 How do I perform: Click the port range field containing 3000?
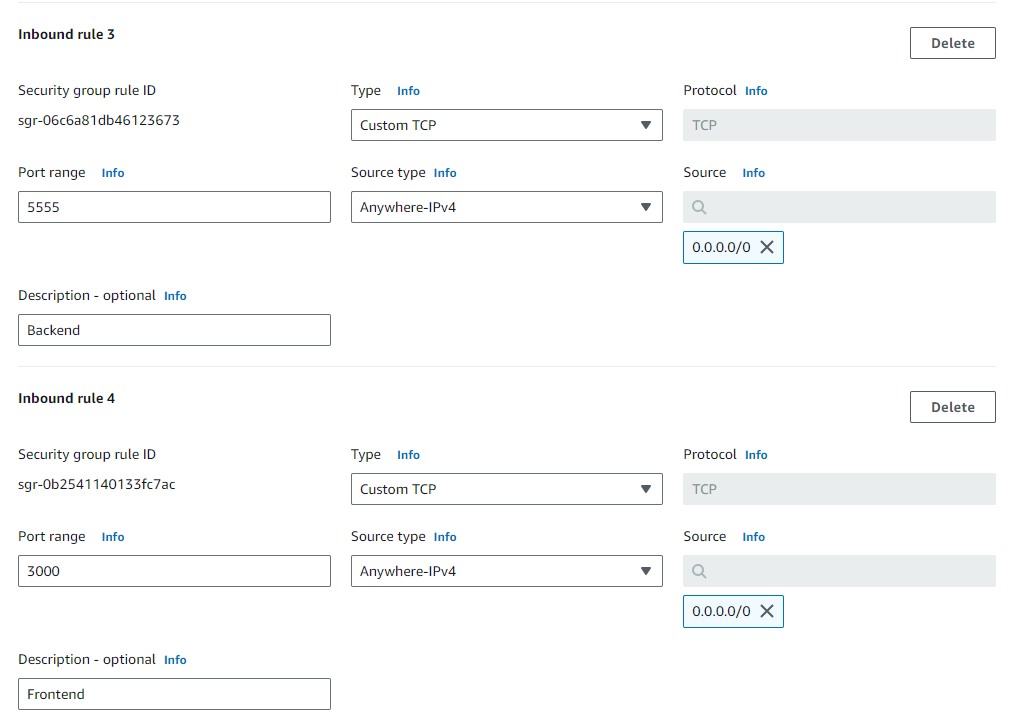click(x=174, y=571)
